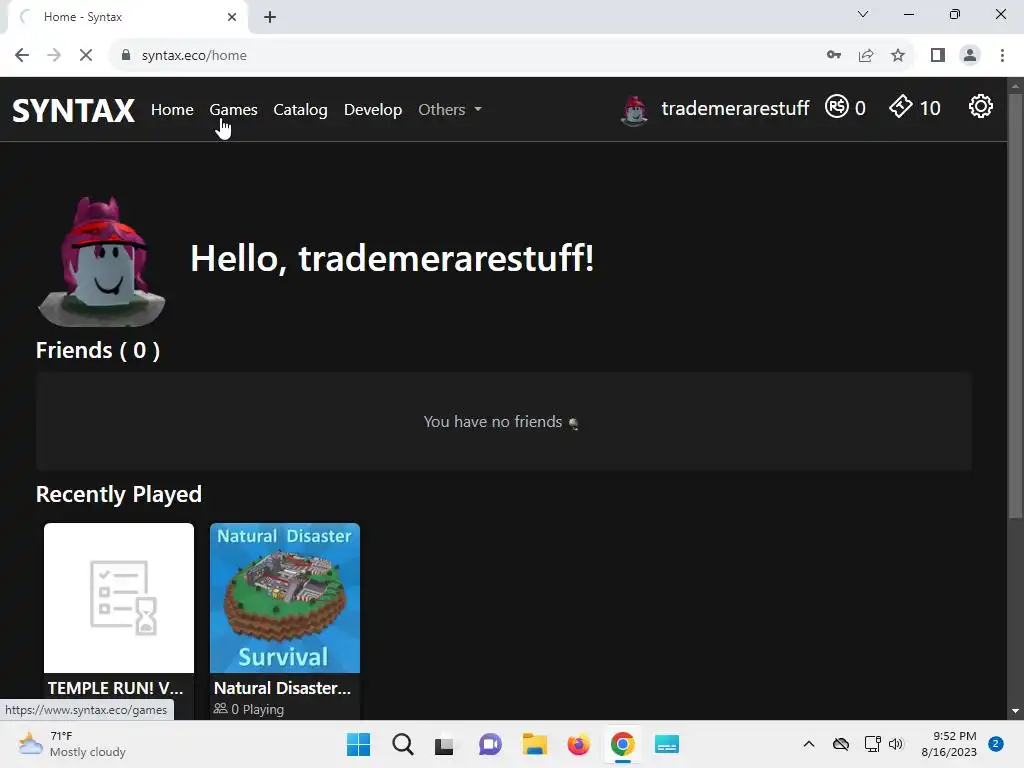View site information lock icon
The width and height of the screenshot is (1024, 768).
[126, 56]
